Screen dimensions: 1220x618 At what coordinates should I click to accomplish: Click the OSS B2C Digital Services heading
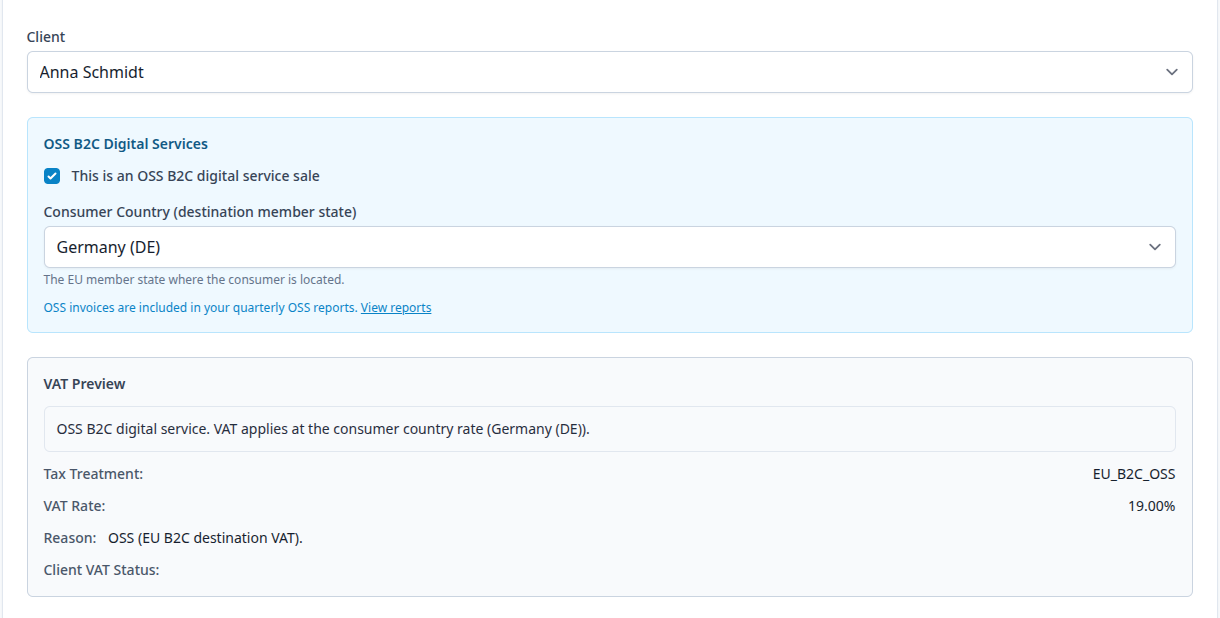(x=126, y=144)
